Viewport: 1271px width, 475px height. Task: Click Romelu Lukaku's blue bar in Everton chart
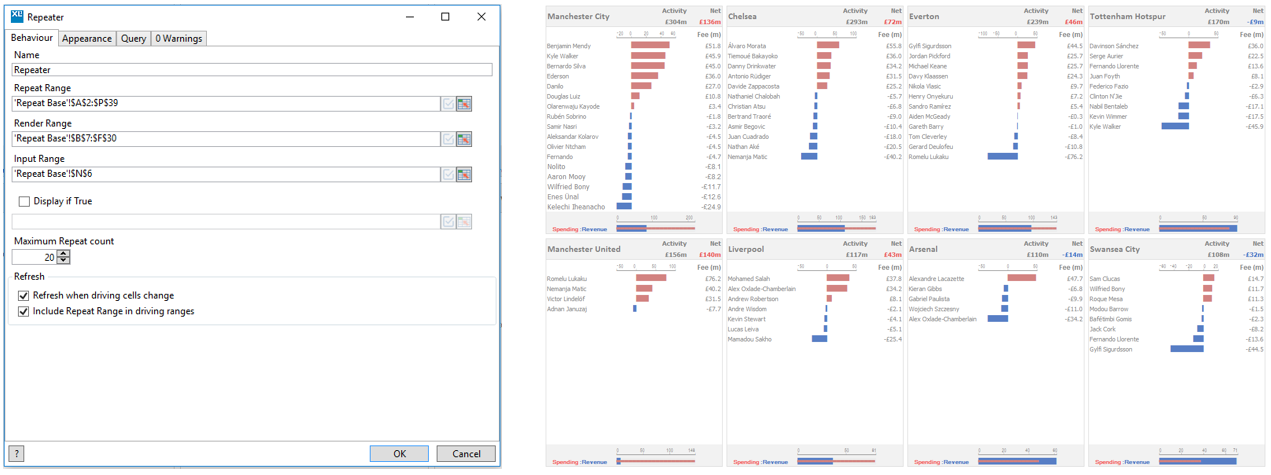tap(1002, 157)
